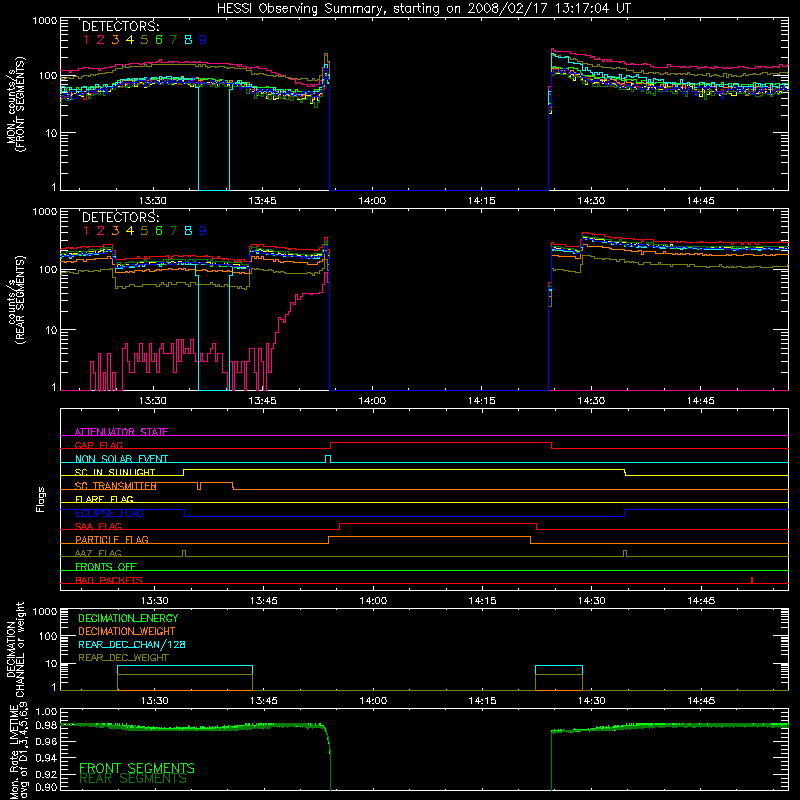Click the REAR_DEC_WEIGHT legend entry
The image size is (800, 800).
coord(123,658)
